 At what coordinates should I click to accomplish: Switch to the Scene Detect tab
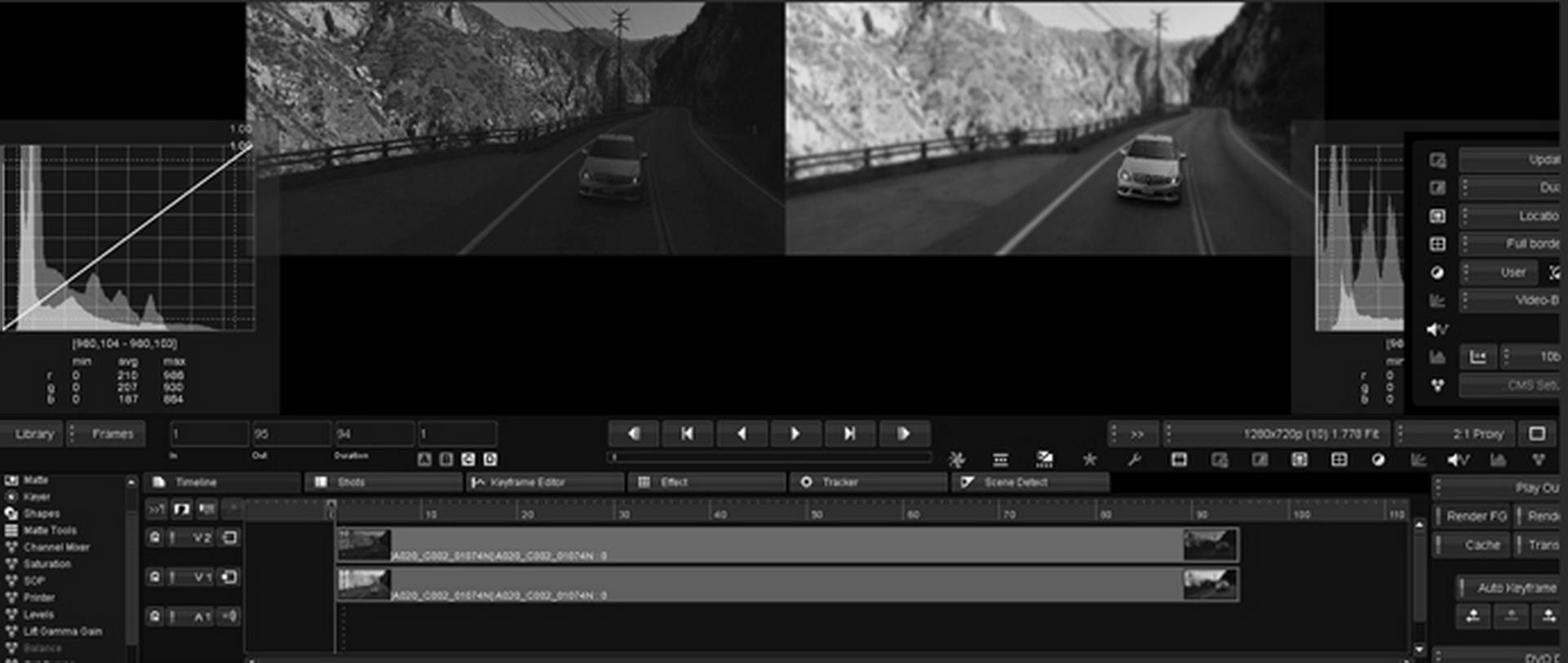tap(1015, 483)
